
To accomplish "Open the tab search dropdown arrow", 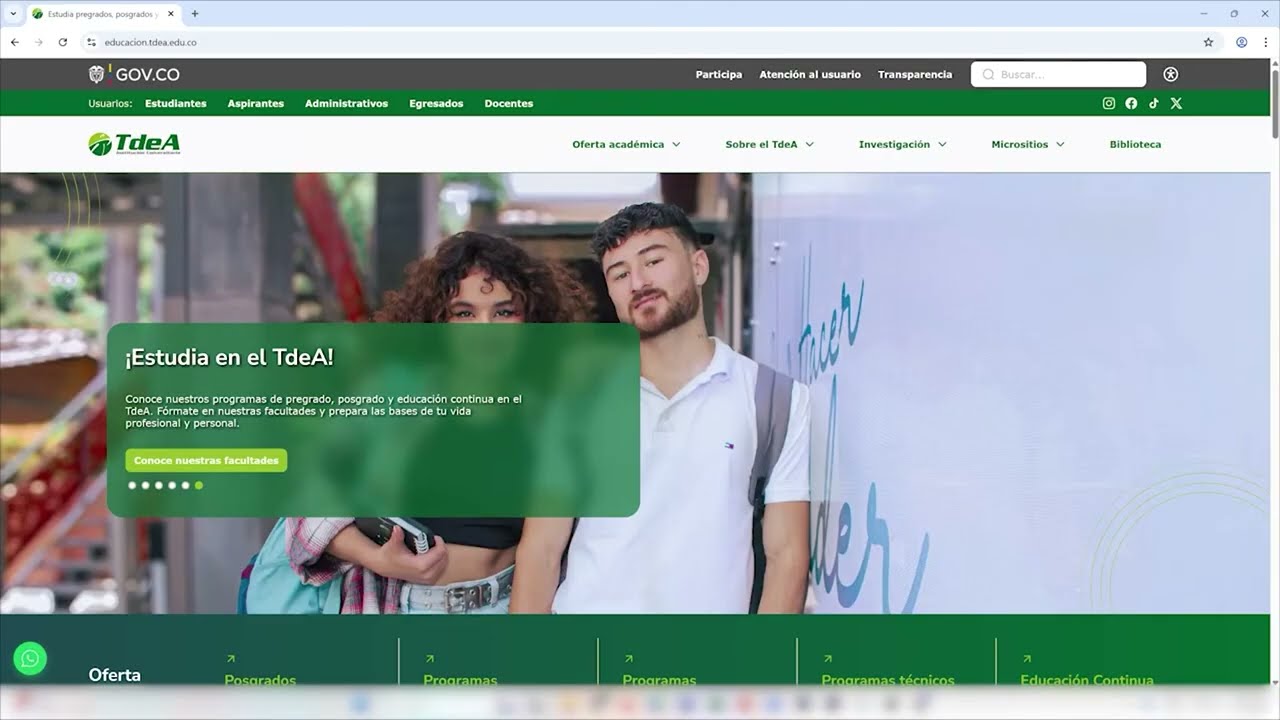I will point(13,14).
